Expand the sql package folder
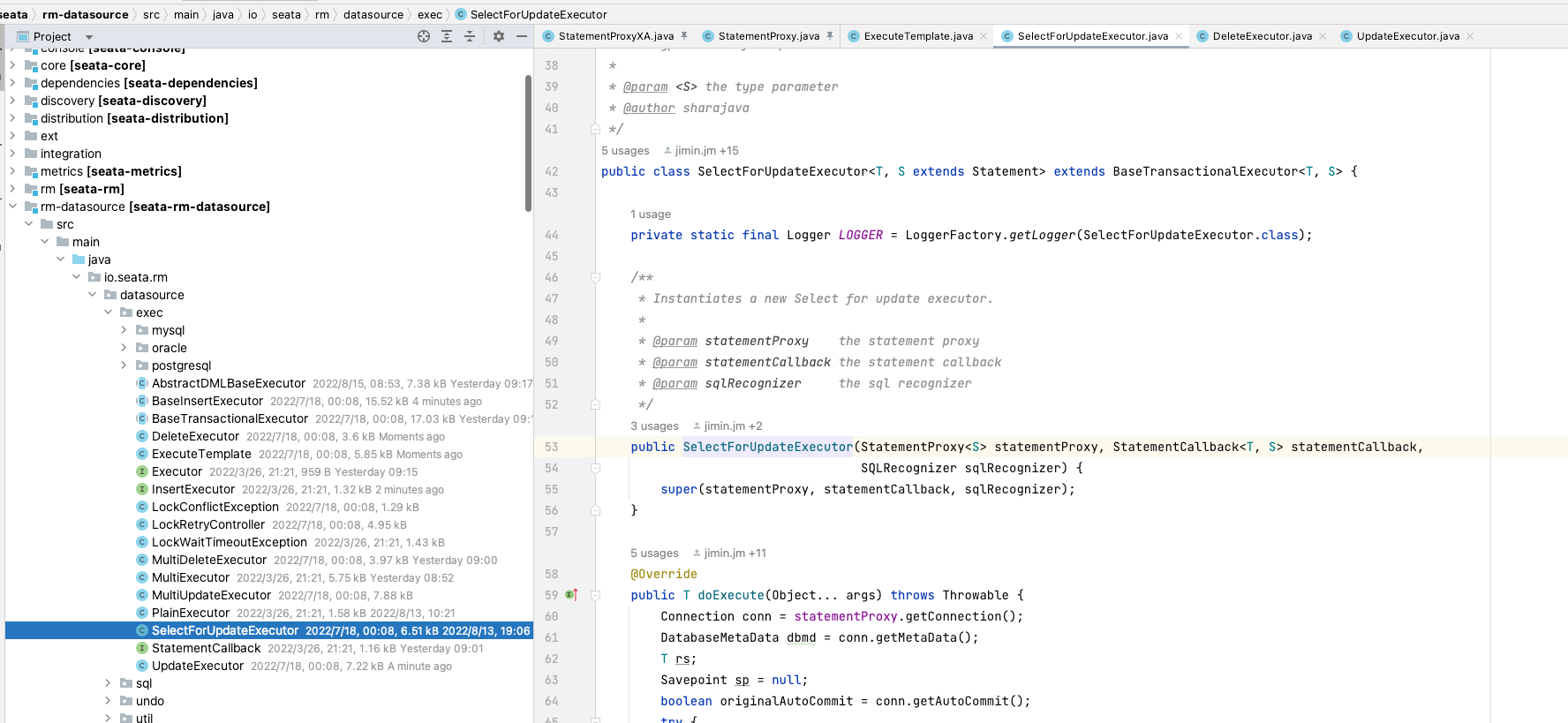The height and width of the screenshot is (723, 1568). tap(108, 683)
